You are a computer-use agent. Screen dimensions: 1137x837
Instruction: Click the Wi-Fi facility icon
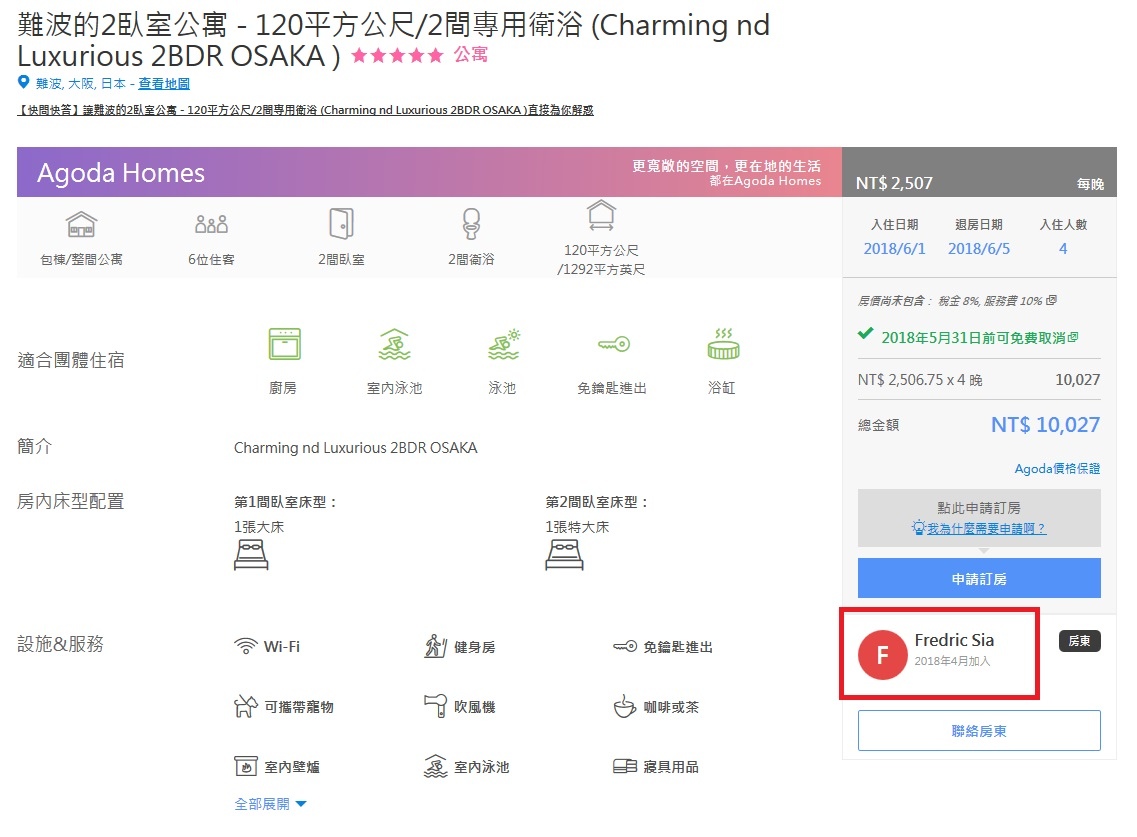click(246, 646)
